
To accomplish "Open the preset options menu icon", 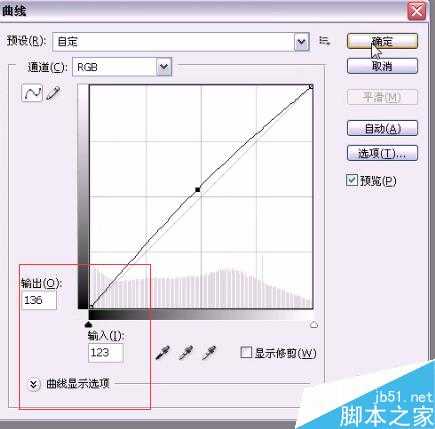I will (x=324, y=41).
